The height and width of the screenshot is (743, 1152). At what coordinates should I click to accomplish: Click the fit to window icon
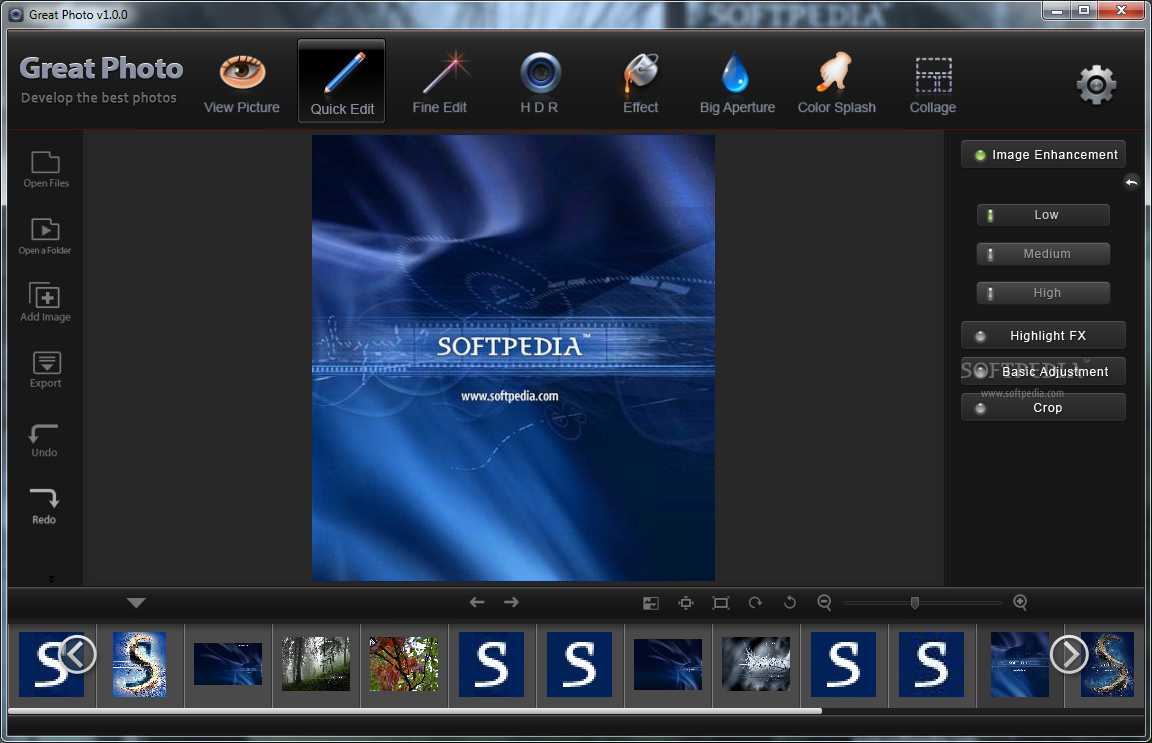685,603
